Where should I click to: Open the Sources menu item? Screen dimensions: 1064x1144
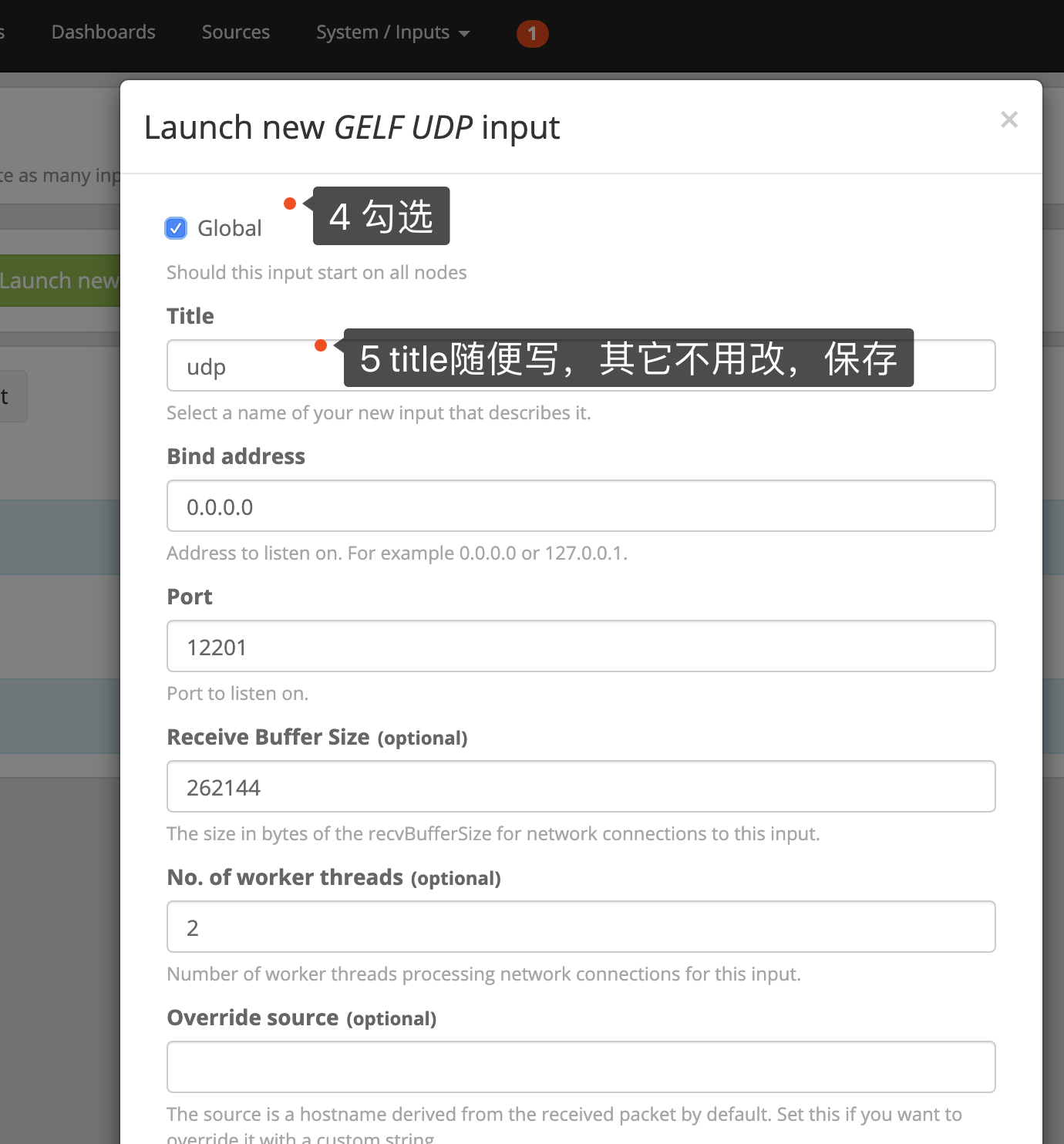pos(236,32)
